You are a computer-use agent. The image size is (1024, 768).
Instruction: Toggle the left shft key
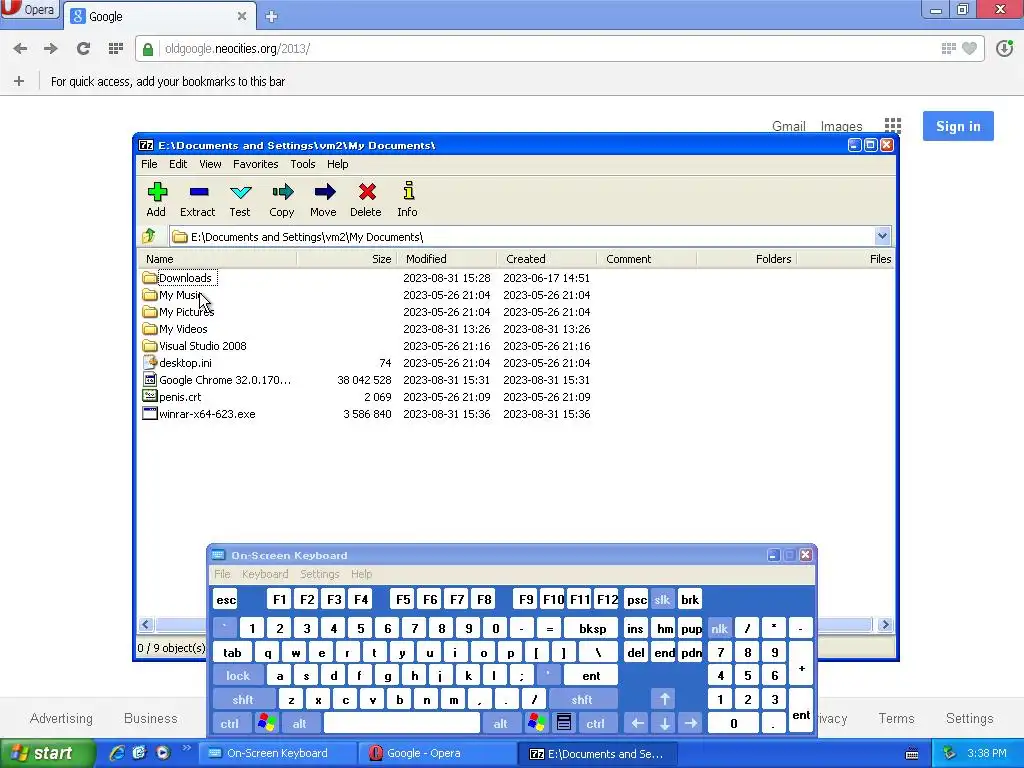243,699
